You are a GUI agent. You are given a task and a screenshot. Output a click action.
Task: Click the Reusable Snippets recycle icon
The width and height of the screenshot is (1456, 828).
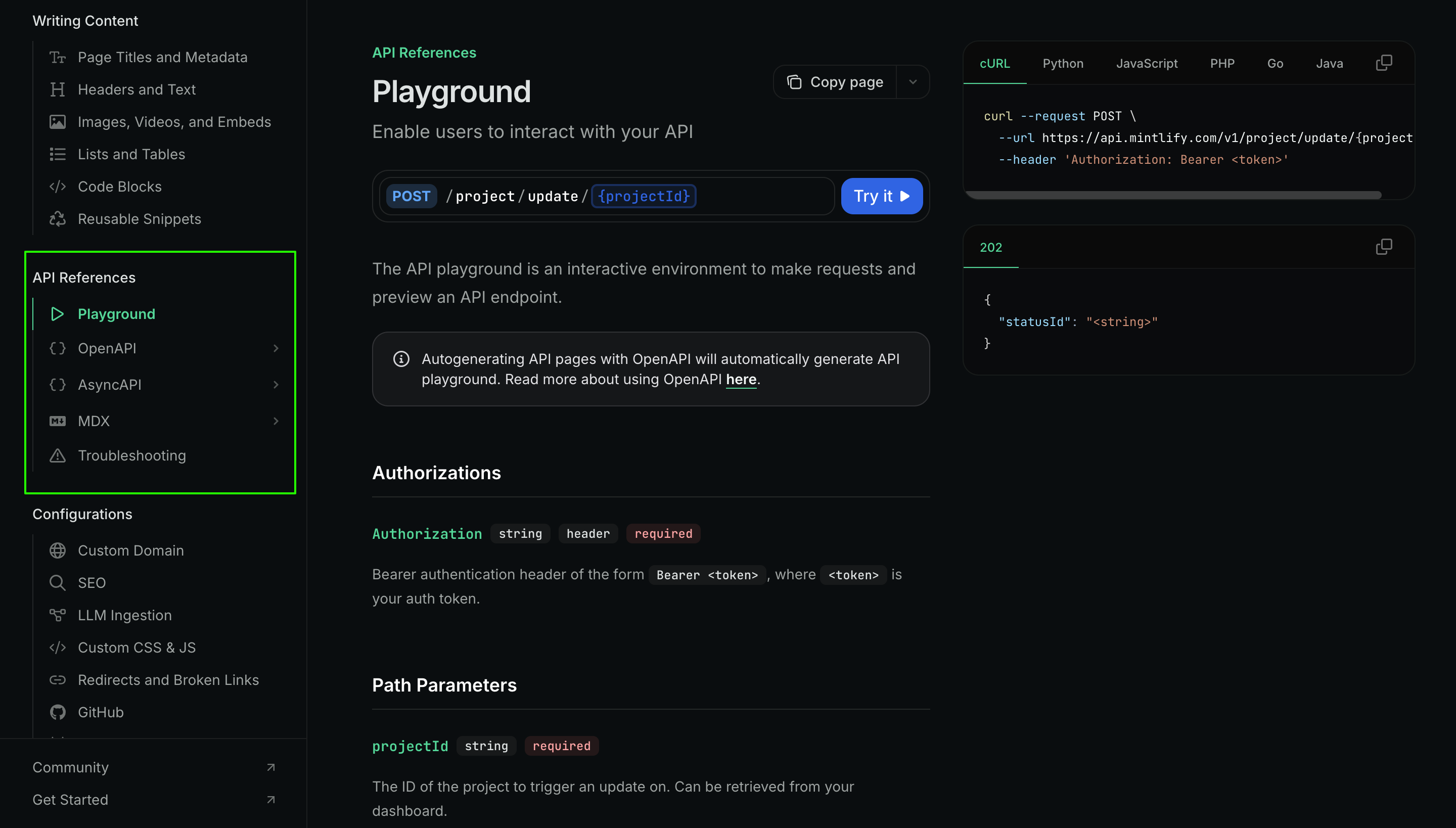pyautogui.click(x=58, y=219)
